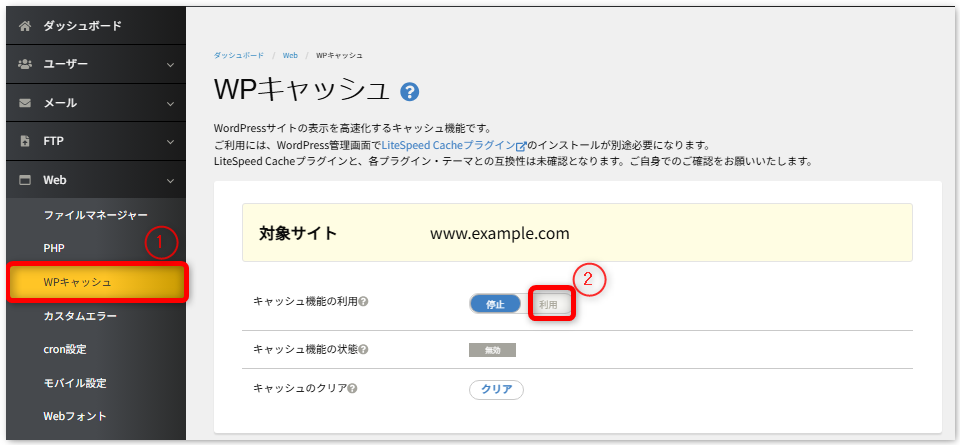
Task: Click the 無効 status badge
Action: pyautogui.click(x=492, y=350)
